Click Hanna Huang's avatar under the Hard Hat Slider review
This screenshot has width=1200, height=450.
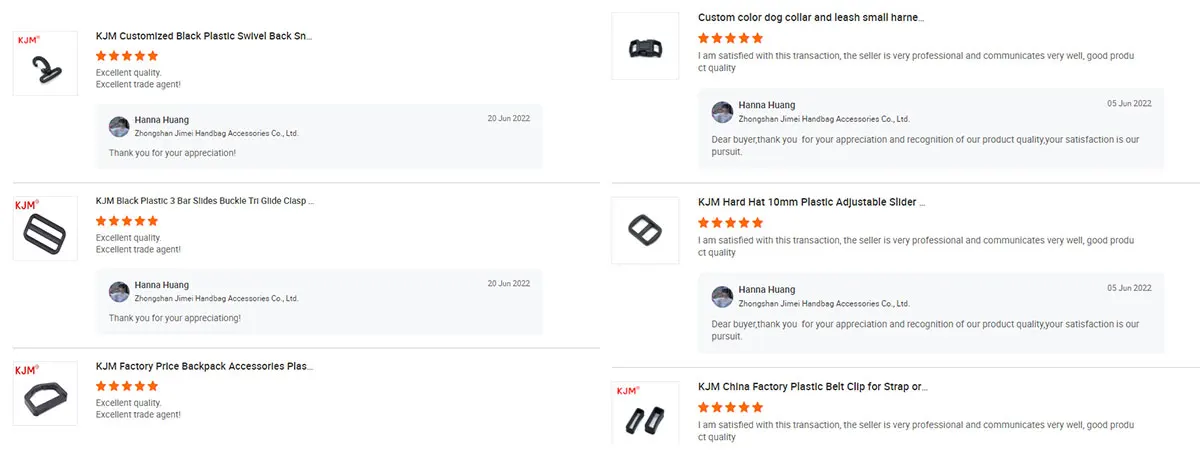(722, 296)
